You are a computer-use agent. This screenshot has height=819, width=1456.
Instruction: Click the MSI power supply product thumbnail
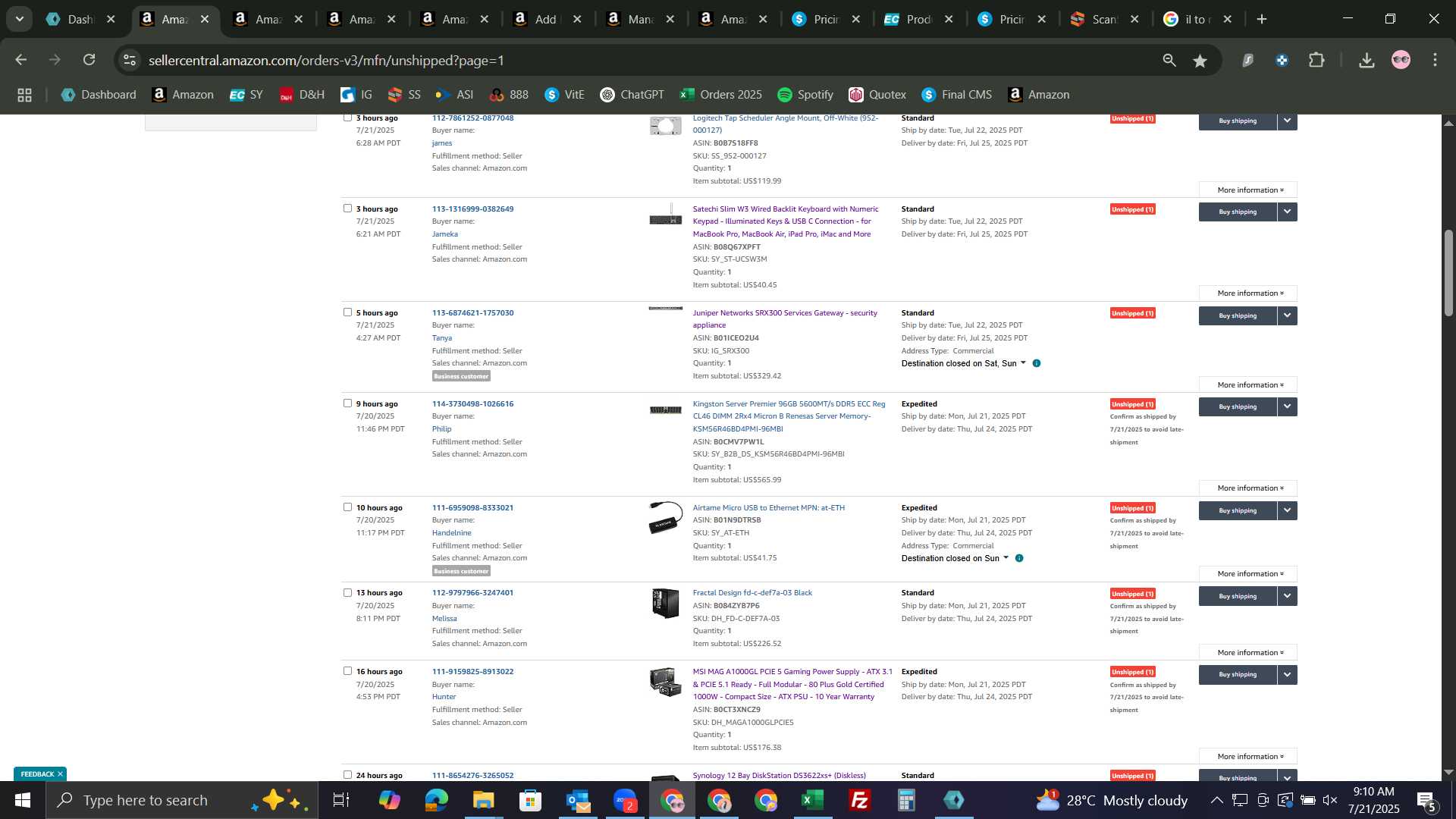click(665, 681)
